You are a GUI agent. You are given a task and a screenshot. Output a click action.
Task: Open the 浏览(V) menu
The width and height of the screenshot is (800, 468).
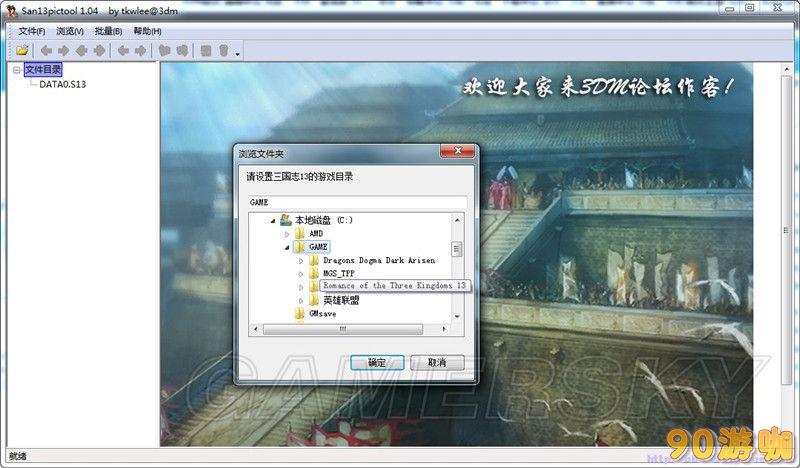point(70,31)
